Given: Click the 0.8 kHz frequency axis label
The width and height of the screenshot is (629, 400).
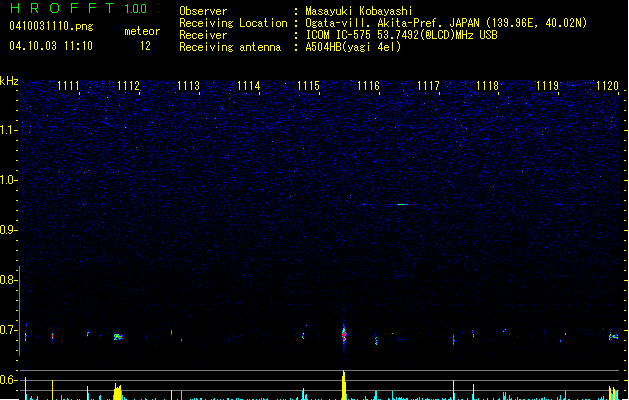Looking at the screenshot, I should 8,280.
